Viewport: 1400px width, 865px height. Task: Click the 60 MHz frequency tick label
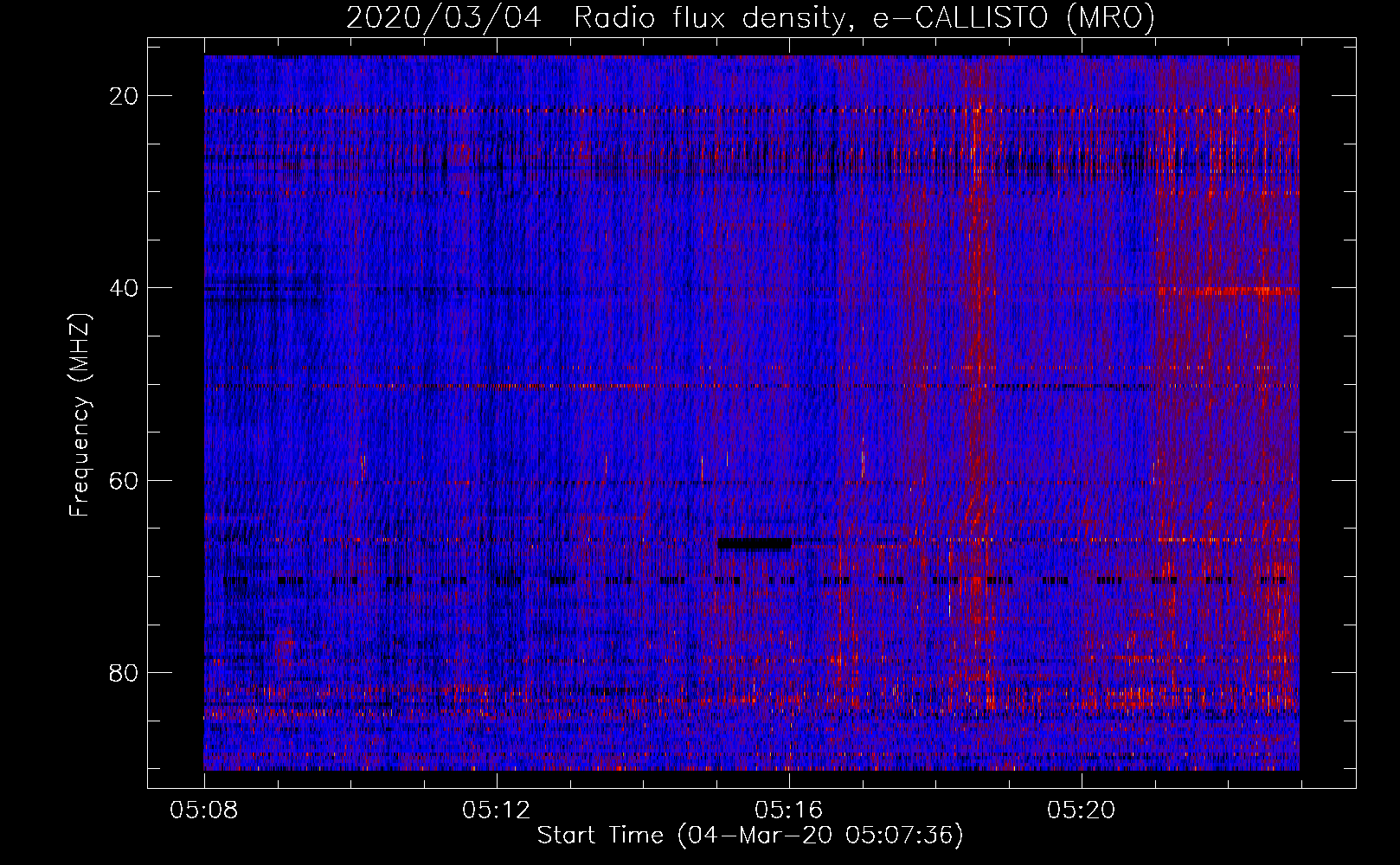coord(125,480)
